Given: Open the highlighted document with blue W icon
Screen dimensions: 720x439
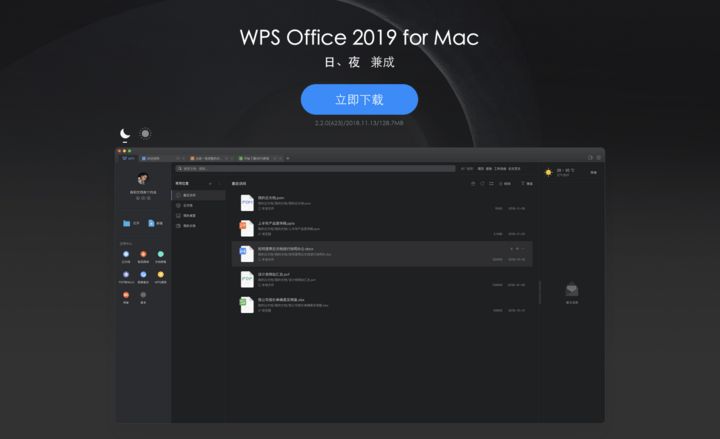Looking at the screenshot, I should click(382, 253).
